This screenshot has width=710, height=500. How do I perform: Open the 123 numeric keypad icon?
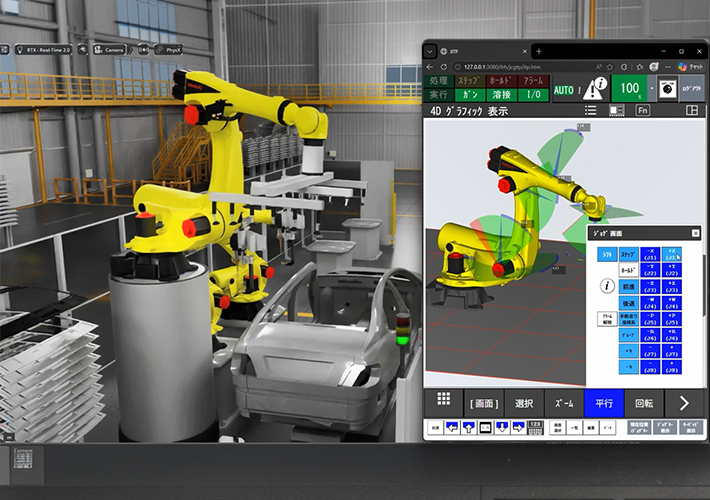pos(535,427)
